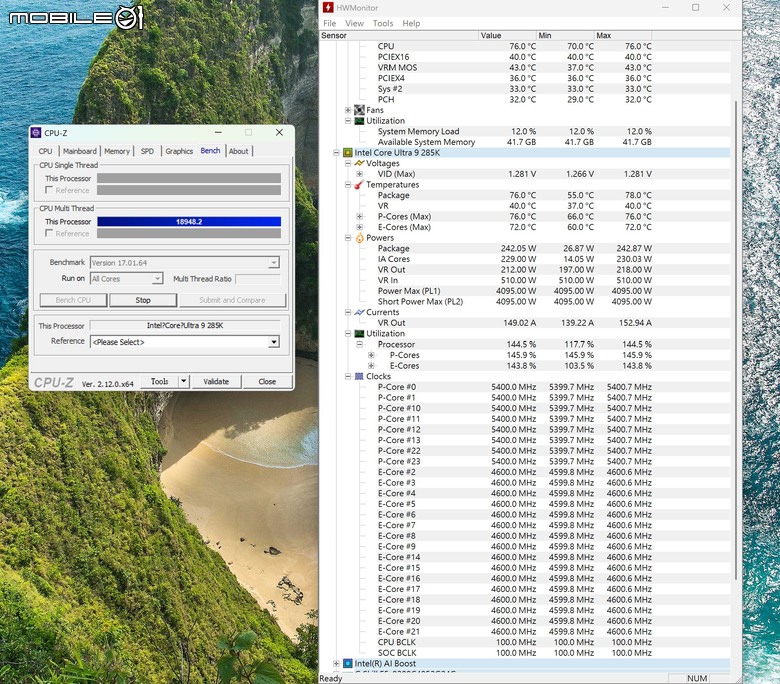The width and height of the screenshot is (780, 684).
Task: Open the Help menu in HWMonitor
Action: [411, 23]
